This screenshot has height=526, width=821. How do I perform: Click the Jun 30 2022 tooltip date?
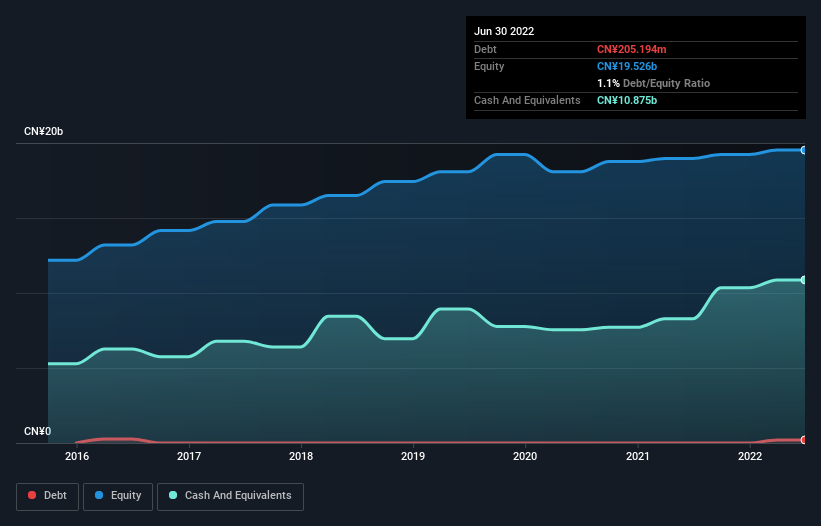(504, 31)
